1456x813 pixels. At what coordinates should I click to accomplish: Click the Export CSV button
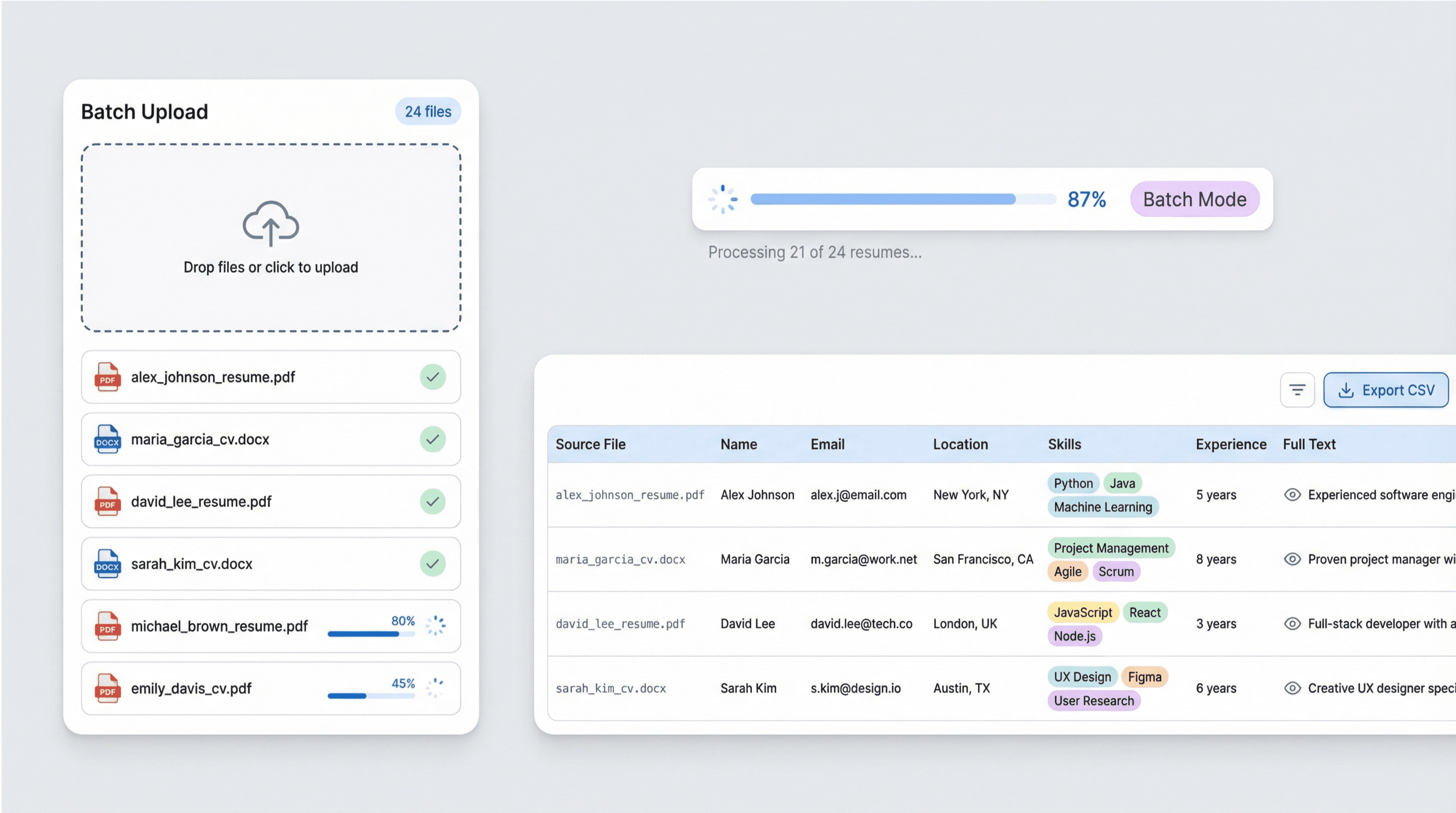(x=1386, y=389)
